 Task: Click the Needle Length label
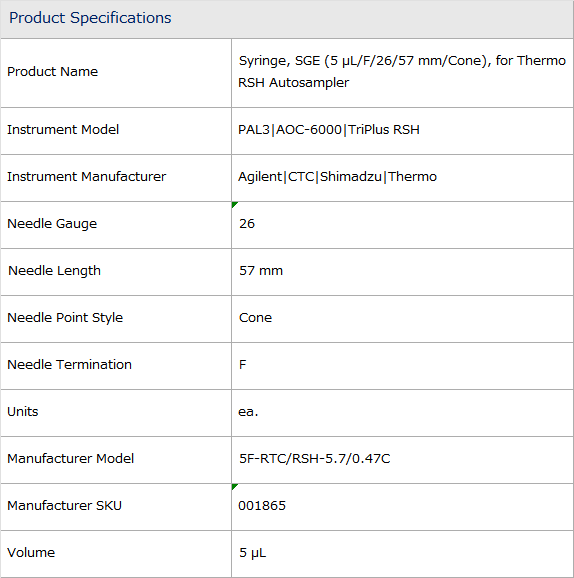(x=54, y=271)
